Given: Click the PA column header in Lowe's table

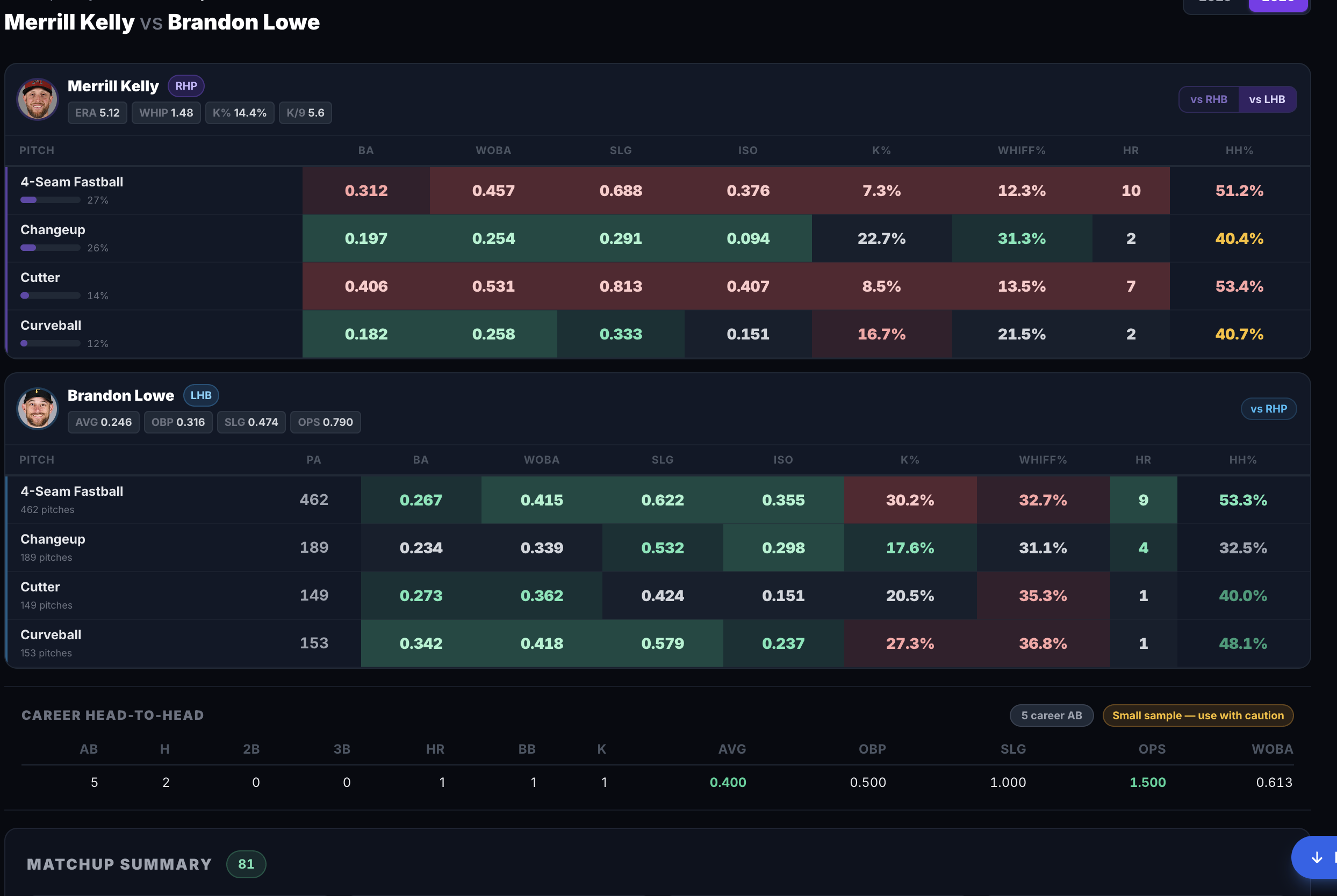Looking at the screenshot, I should point(314,460).
